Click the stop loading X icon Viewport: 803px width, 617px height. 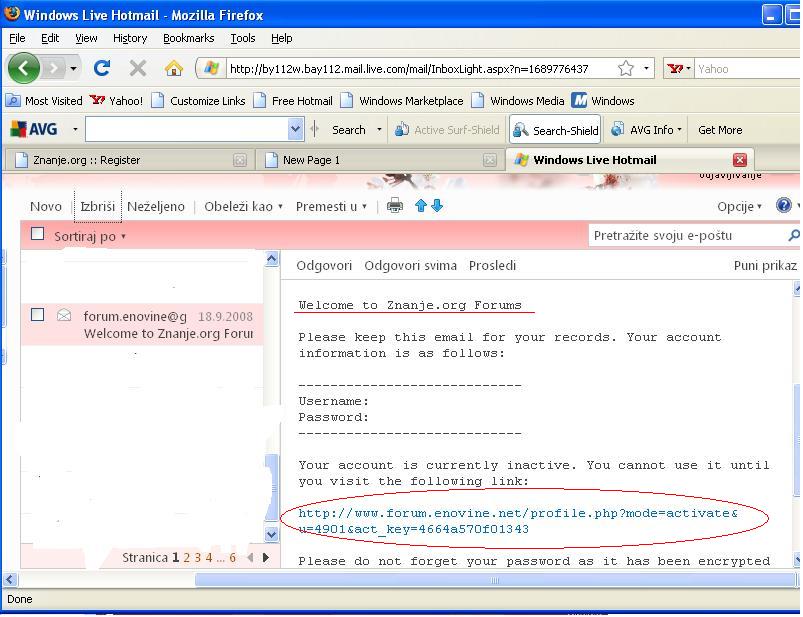[x=138, y=68]
